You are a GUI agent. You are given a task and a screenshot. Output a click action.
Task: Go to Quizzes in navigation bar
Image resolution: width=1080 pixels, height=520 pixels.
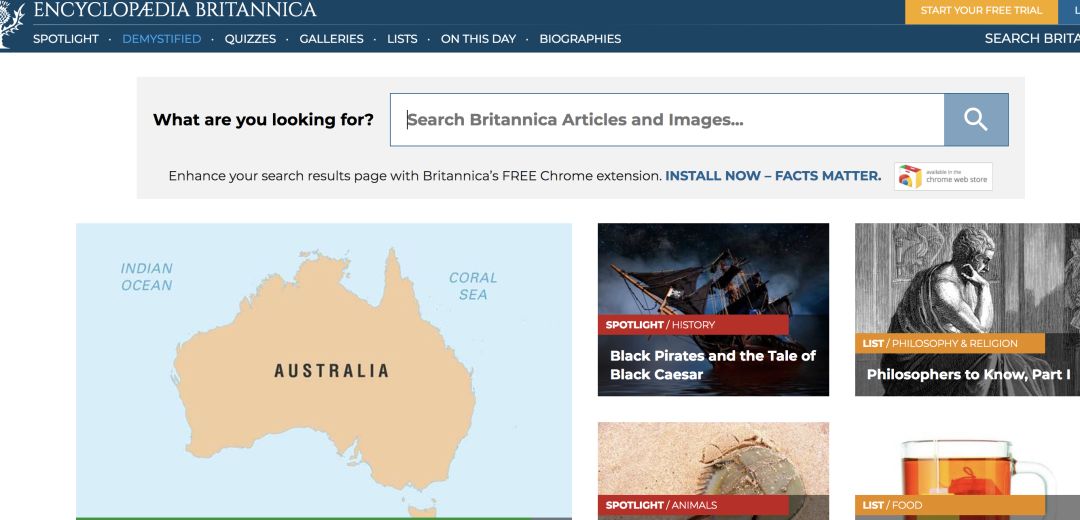(250, 39)
